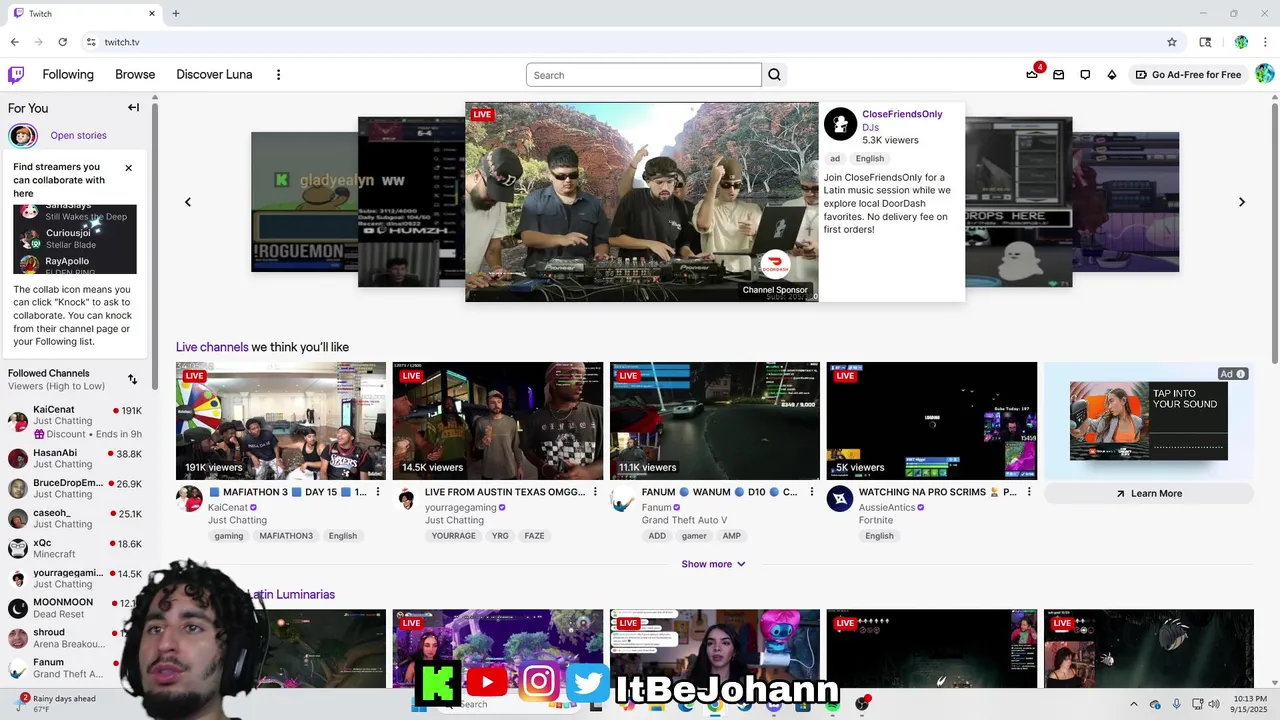Click the search magnifier button
This screenshot has height=720, width=1280.
[x=774, y=75]
